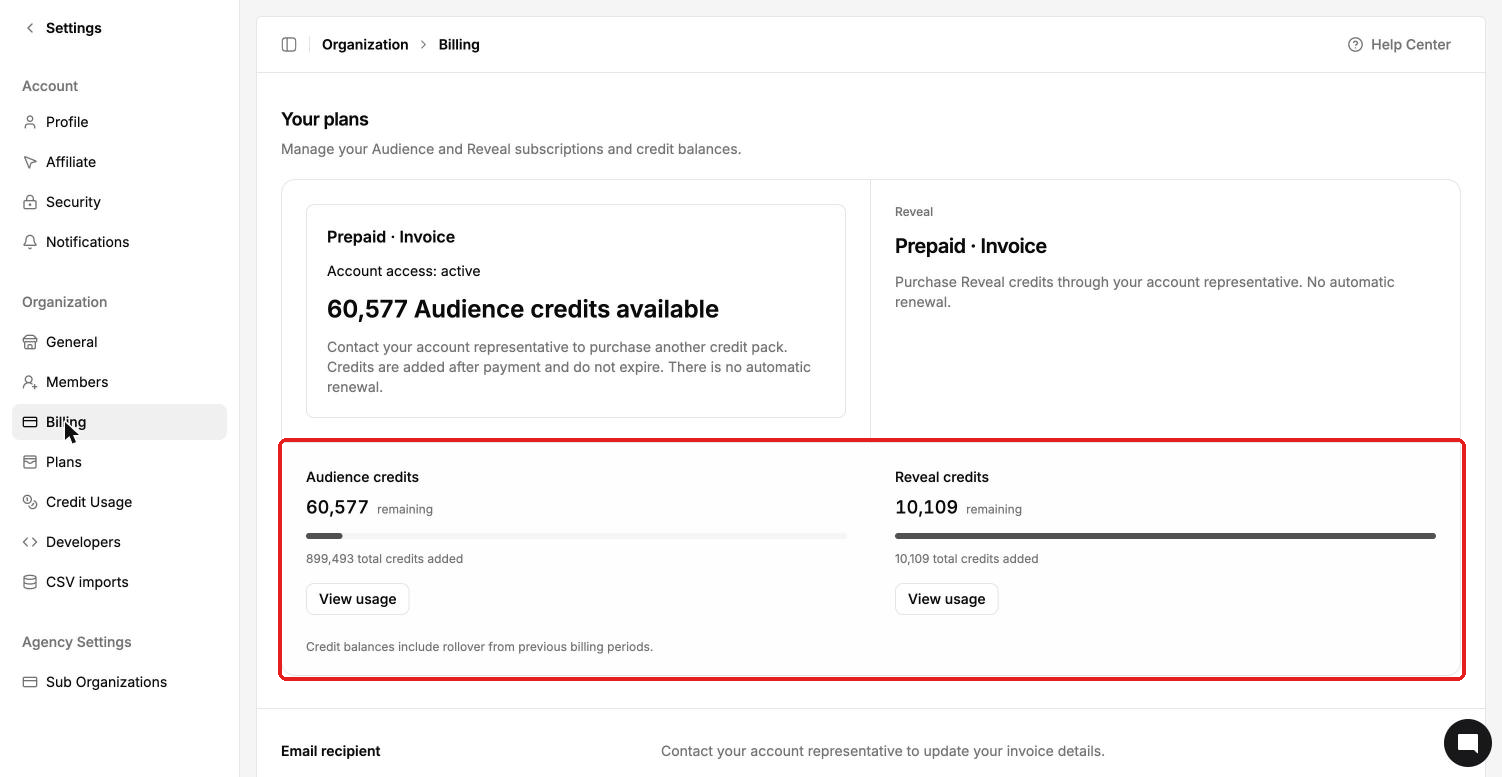Image resolution: width=1502 pixels, height=777 pixels.
Task: Click the Members people icon
Action: (x=30, y=382)
